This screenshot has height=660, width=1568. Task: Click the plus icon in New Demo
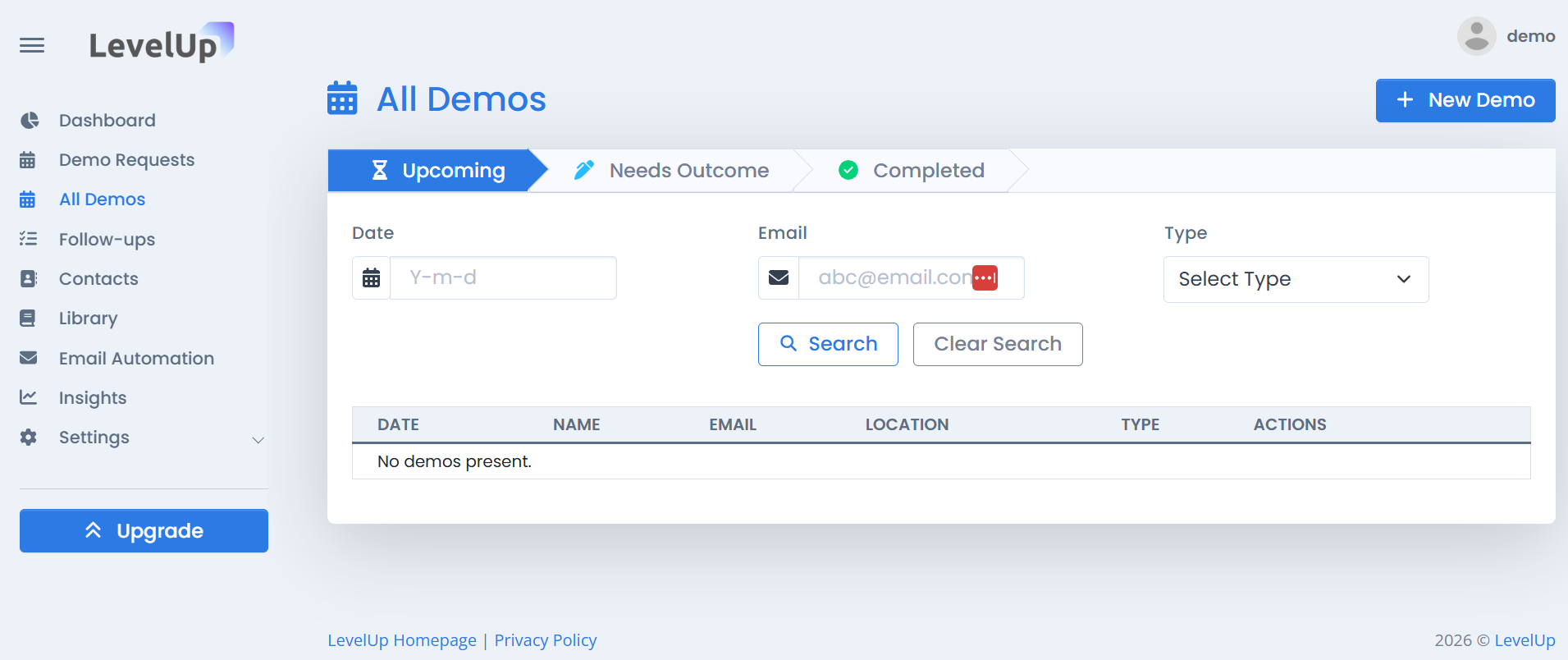coord(1405,99)
